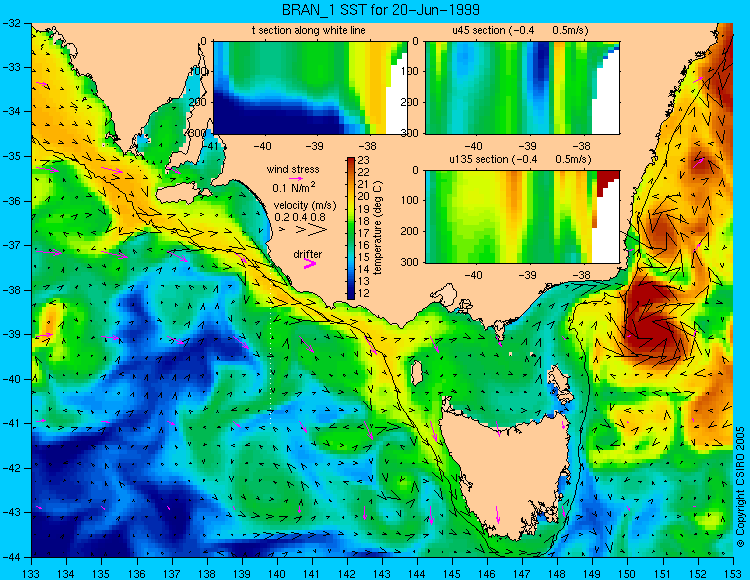Click the '-39' label under t section inset
Image resolution: width=750 pixels, height=580 pixels.
(315, 146)
